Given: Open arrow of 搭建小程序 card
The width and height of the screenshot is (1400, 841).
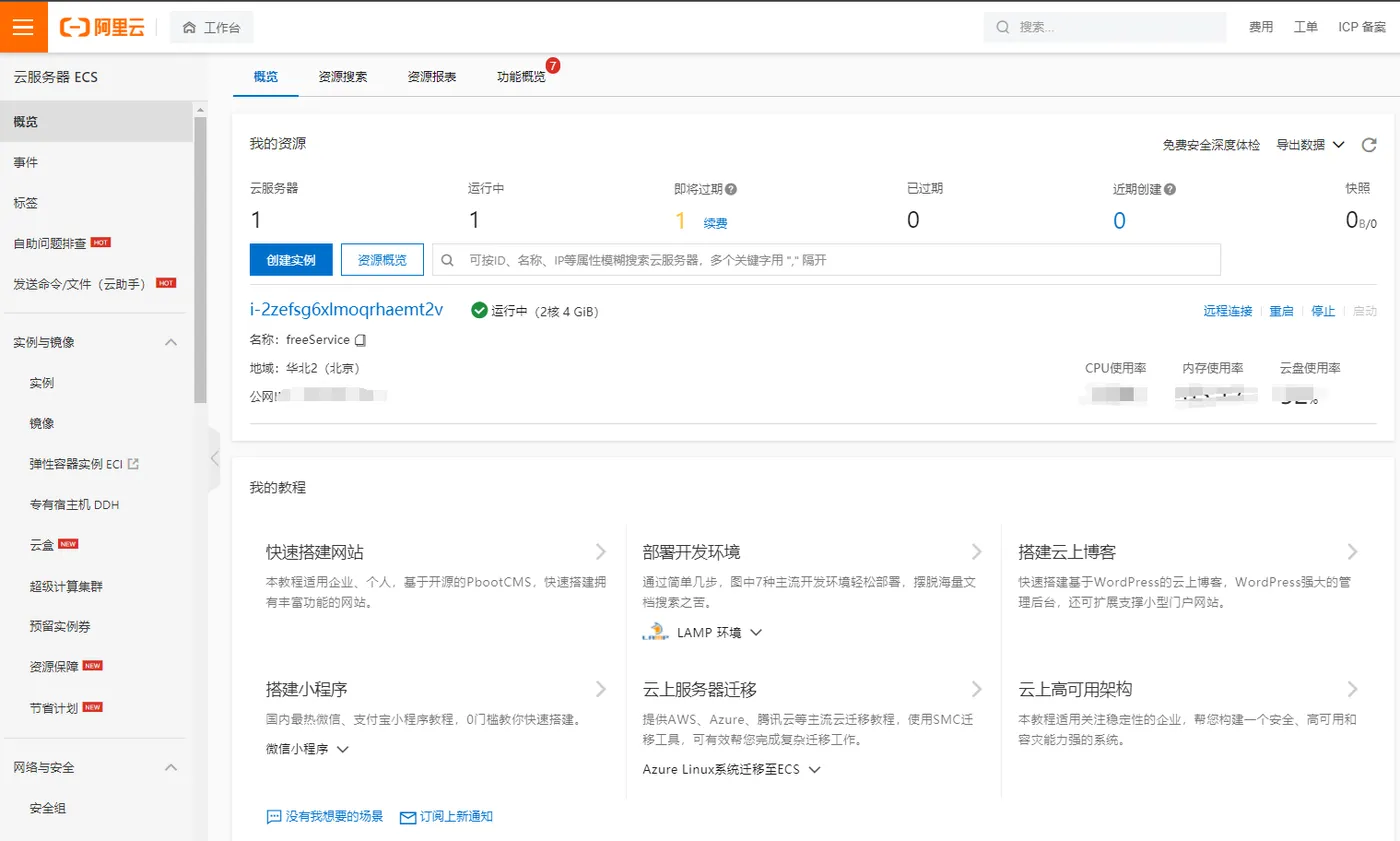Looking at the screenshot, I should point(601,689).
